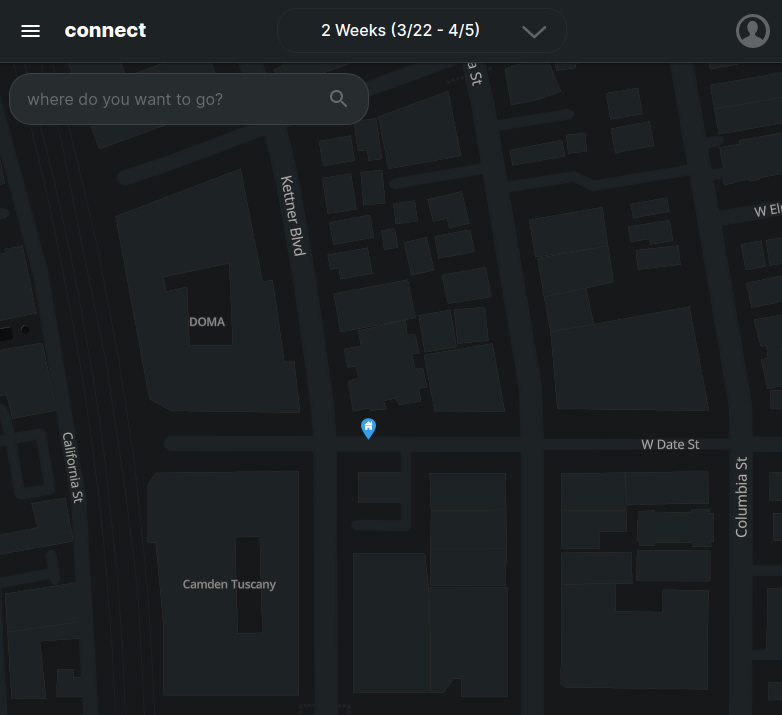Focus the 'where do you want to go?' search field
This screenshot has height=715, width=782.
coord(189,99)
